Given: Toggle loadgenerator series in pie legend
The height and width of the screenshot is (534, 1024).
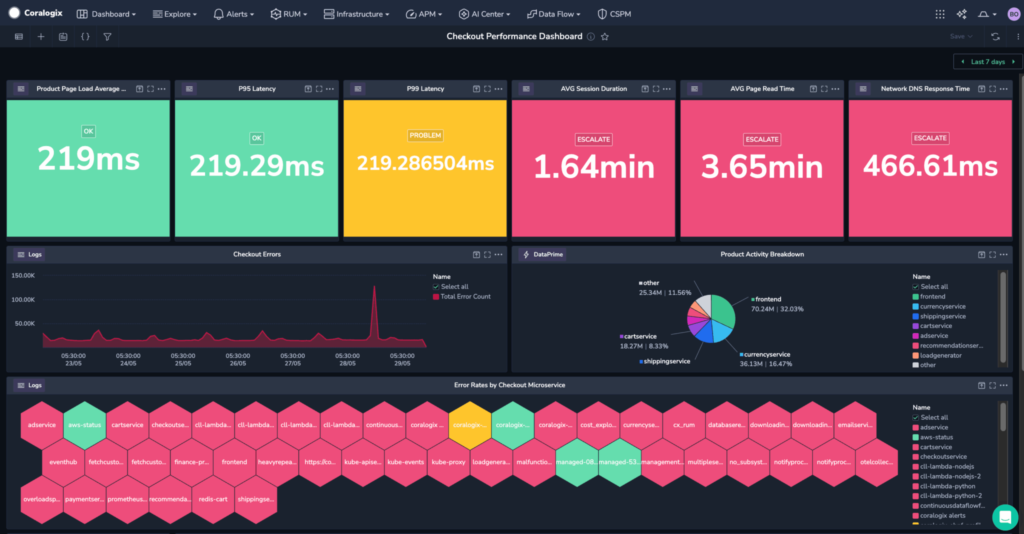Looking at the screenshot, I should pos(936,355).
